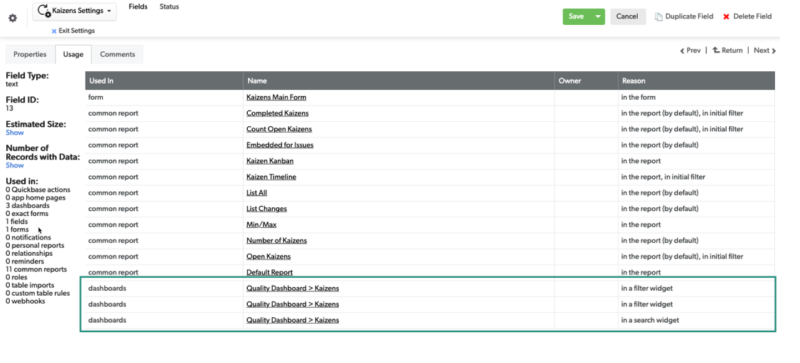Select the "0 custom table rules" entry
Image resolution: width=800 pixels, height=363 pixels.
[38, 293]
